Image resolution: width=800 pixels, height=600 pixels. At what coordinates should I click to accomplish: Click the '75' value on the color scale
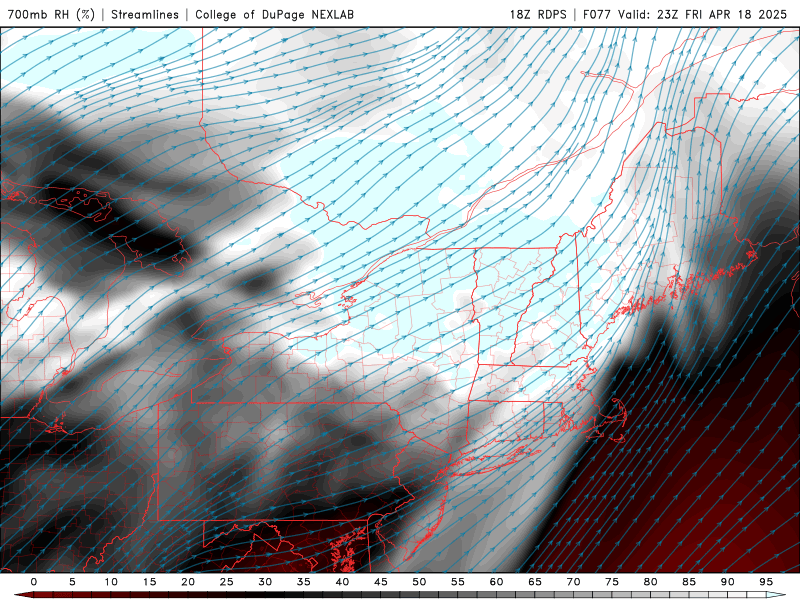612,582
